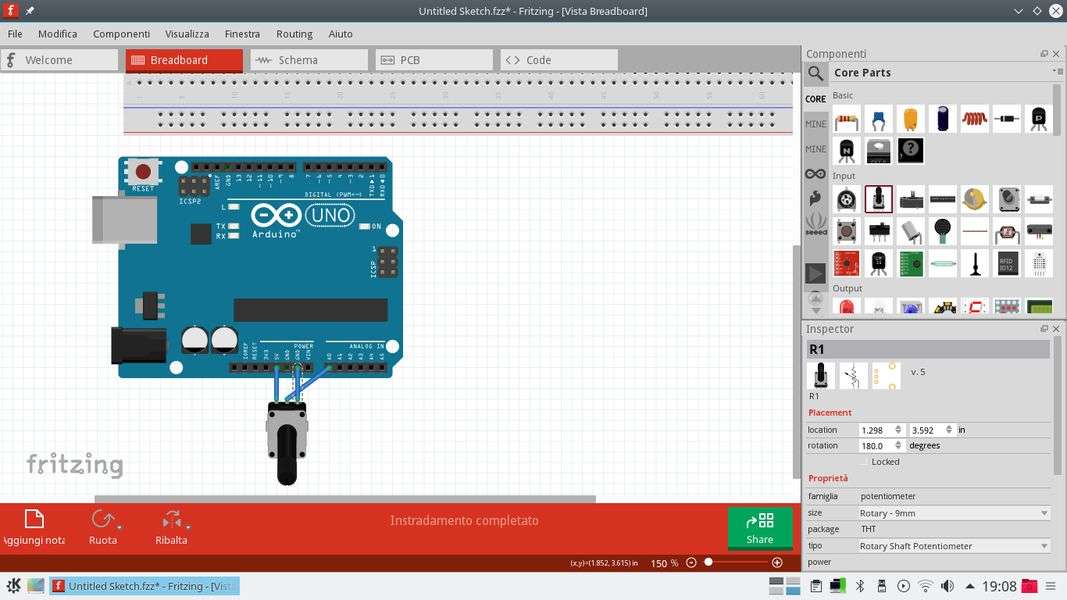Open the Routing menu
This screenshot has width=1067, height=600.
pos(294,34)
